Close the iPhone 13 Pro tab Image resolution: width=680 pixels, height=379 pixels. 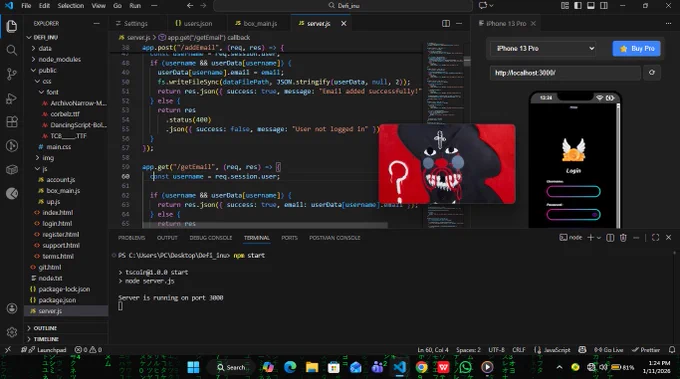[533, 23]
